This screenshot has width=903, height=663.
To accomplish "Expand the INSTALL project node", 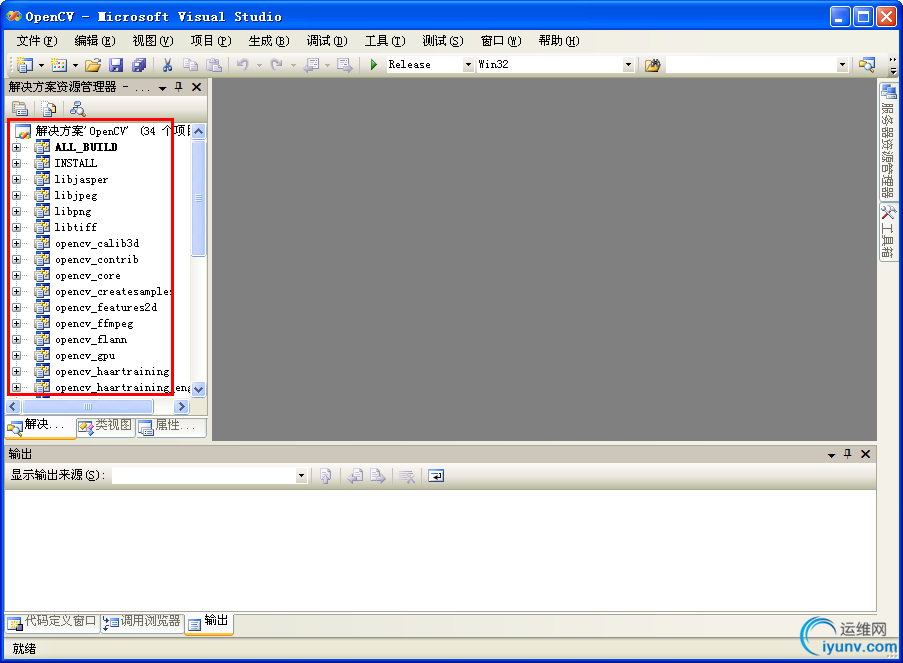I will [x=17, y=164].
